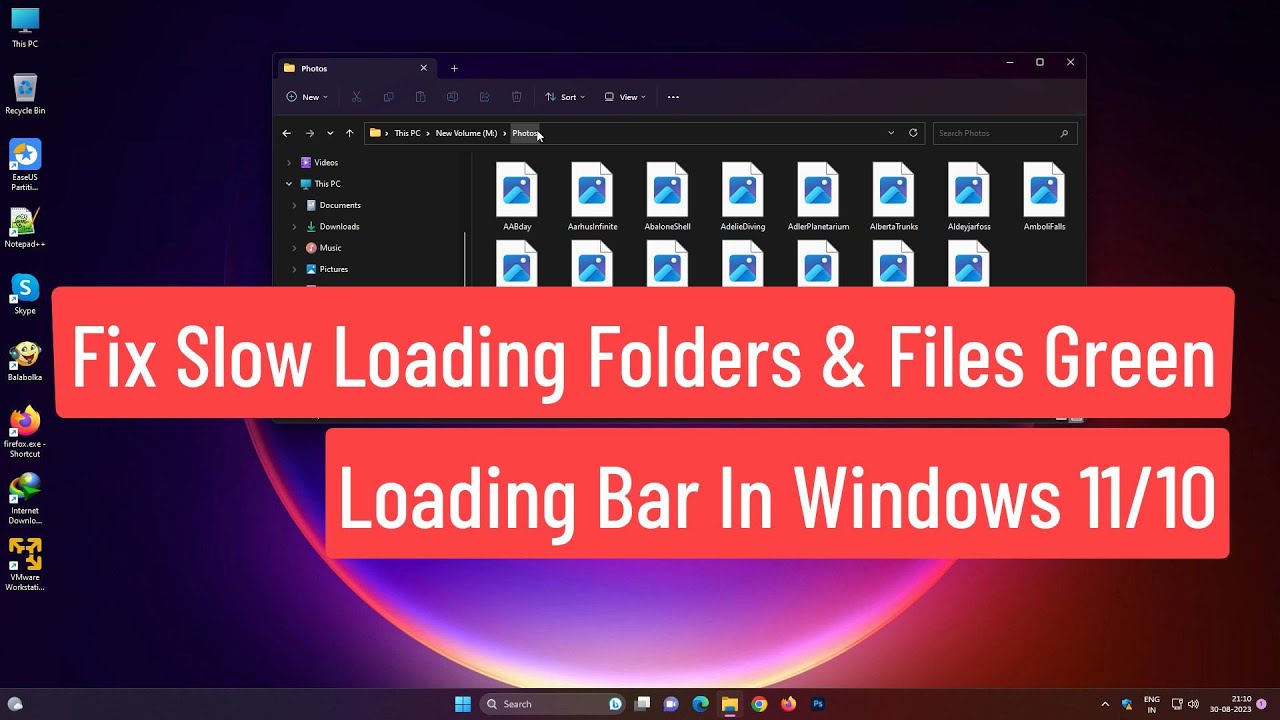Click the Balabolka desktop icon
The image size is (1280, 720).
25,361
